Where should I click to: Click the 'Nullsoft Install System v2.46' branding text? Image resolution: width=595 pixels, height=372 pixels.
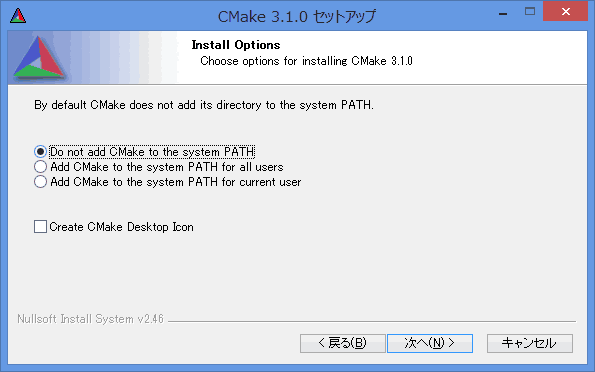[x=90, y=319]
